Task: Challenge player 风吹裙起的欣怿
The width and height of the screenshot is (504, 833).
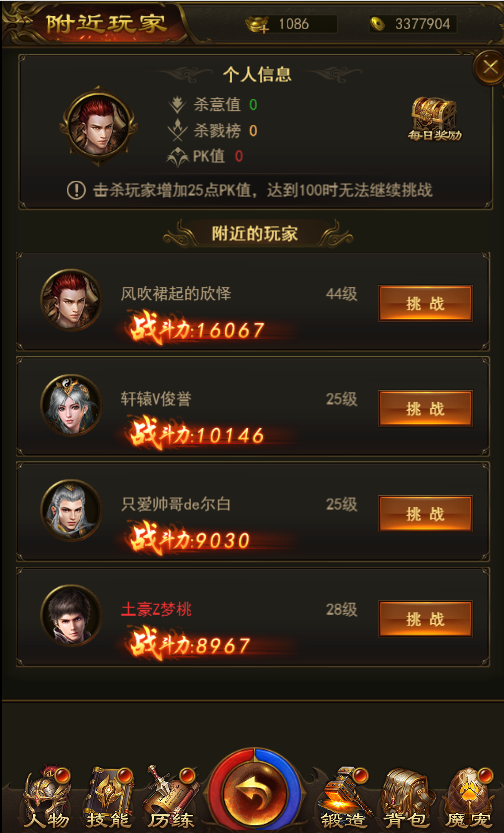Action: pos(425,303)
